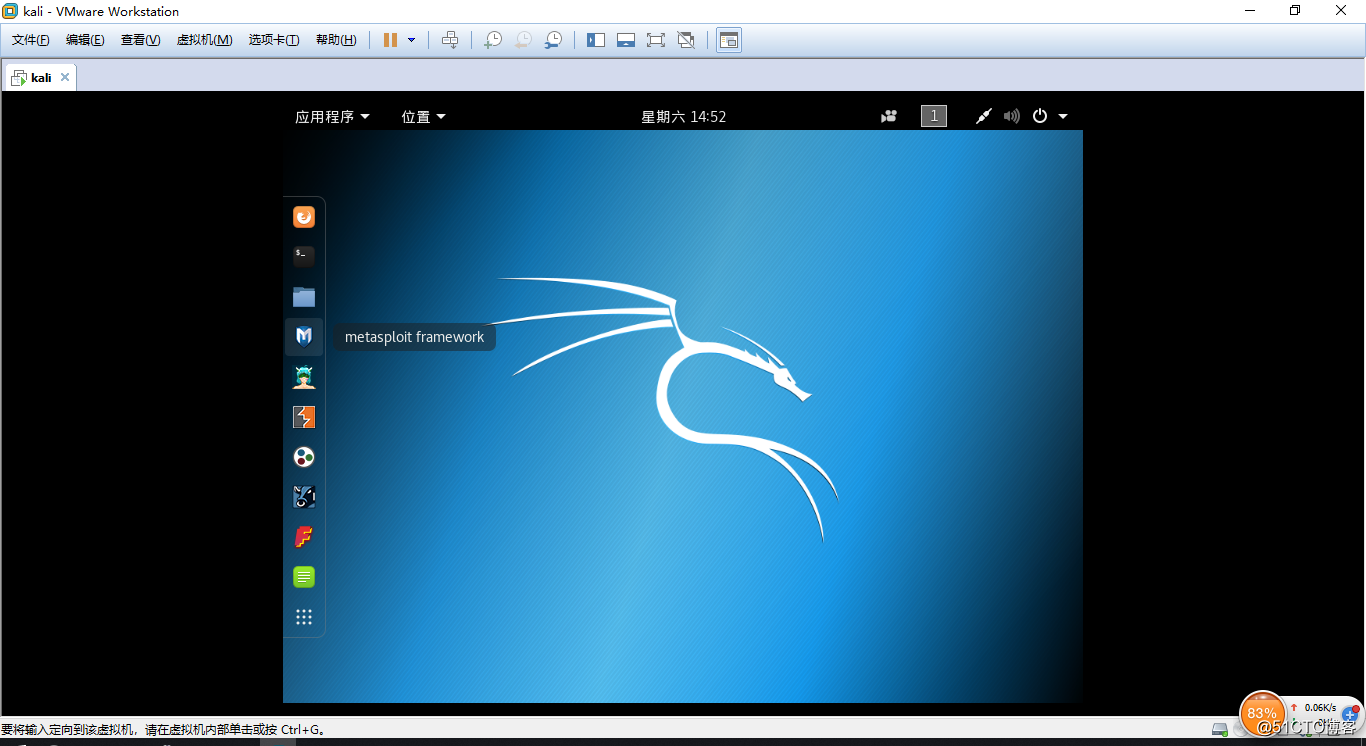1366x746 pixels.
Task: Open the green notes dock icon
Action: (304, 577)
